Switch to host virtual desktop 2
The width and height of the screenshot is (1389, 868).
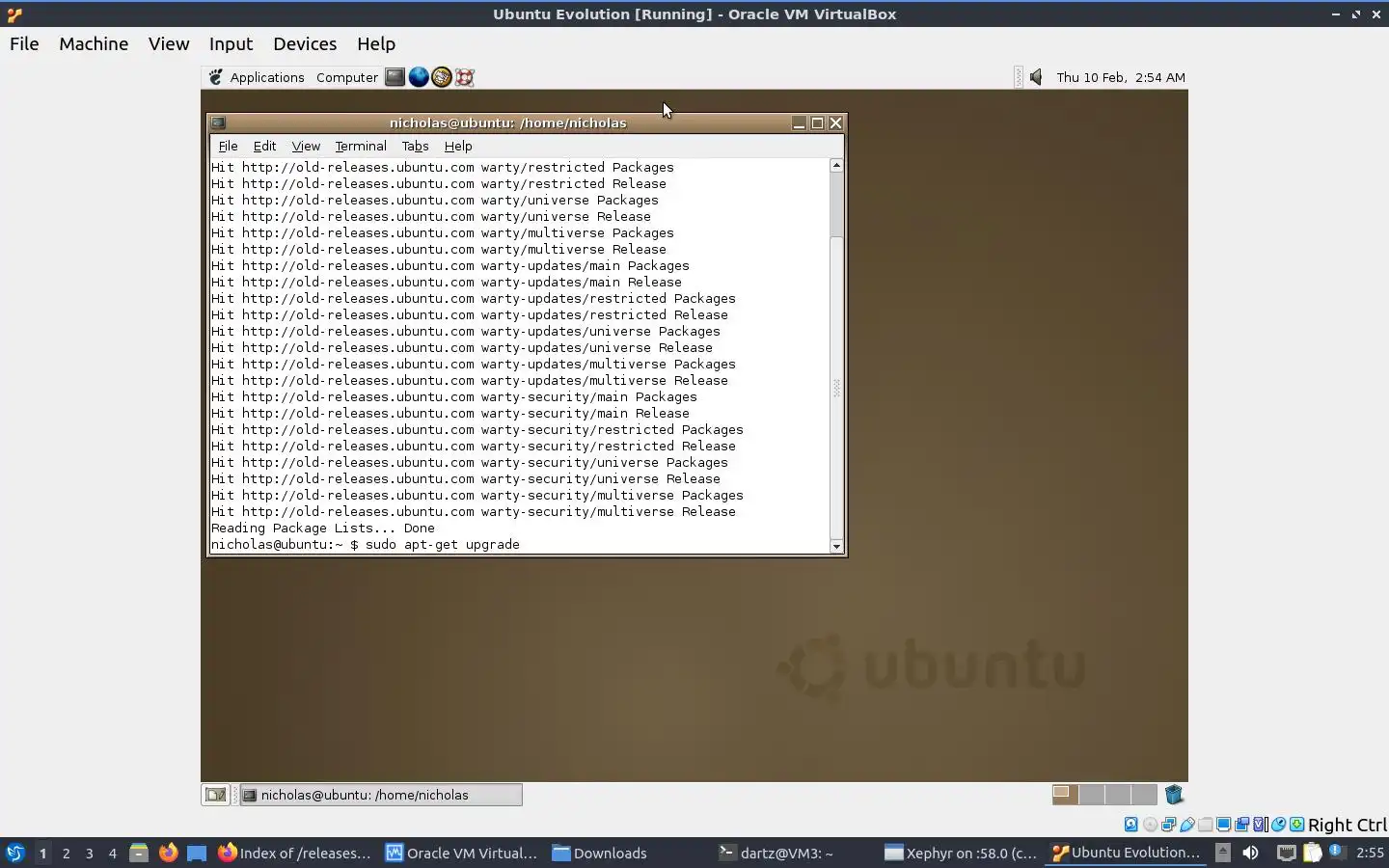tap(66, 853)
